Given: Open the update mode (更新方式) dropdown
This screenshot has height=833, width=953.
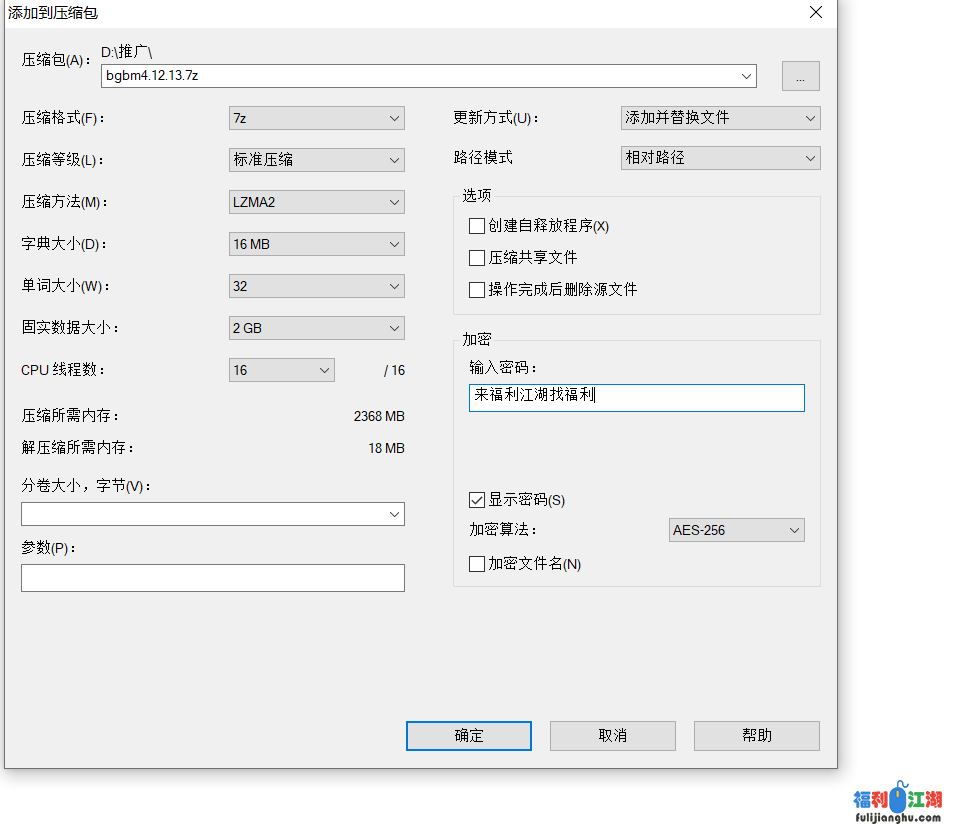Looking at the screenshot, I should point(720,118).
